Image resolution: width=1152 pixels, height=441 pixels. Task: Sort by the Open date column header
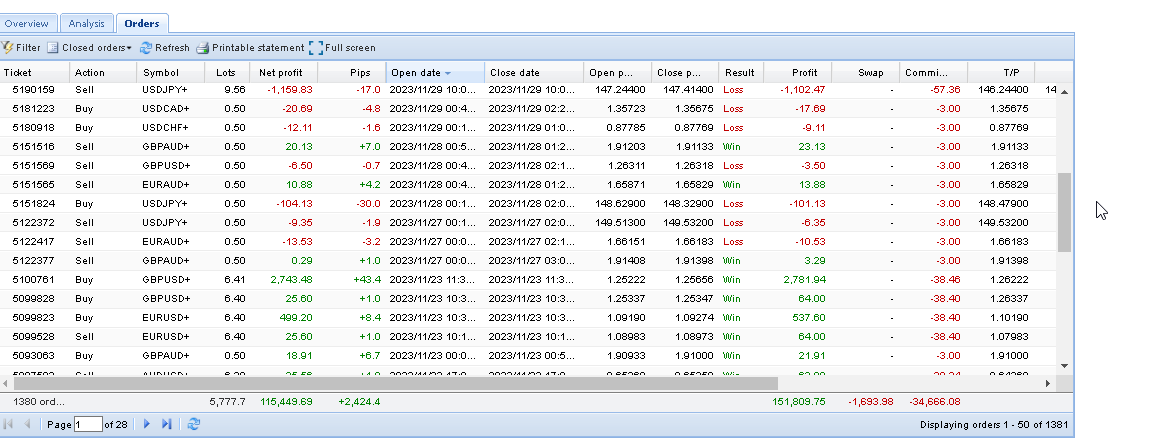[416, 72]
